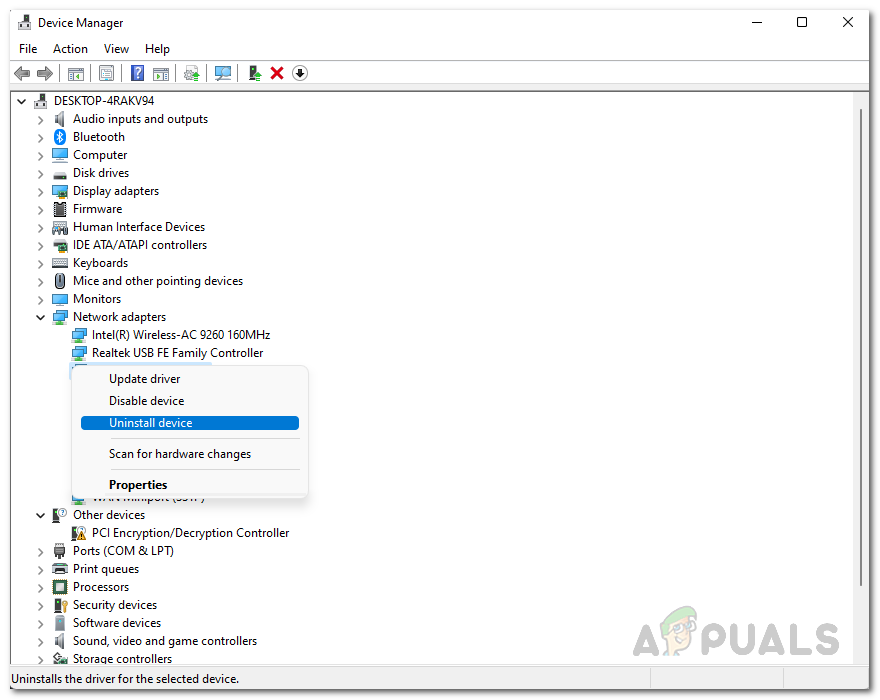Viewport: 880px width, 700px height.
Task: Click the Enable device toolbar icon
Action: (255, 73)
